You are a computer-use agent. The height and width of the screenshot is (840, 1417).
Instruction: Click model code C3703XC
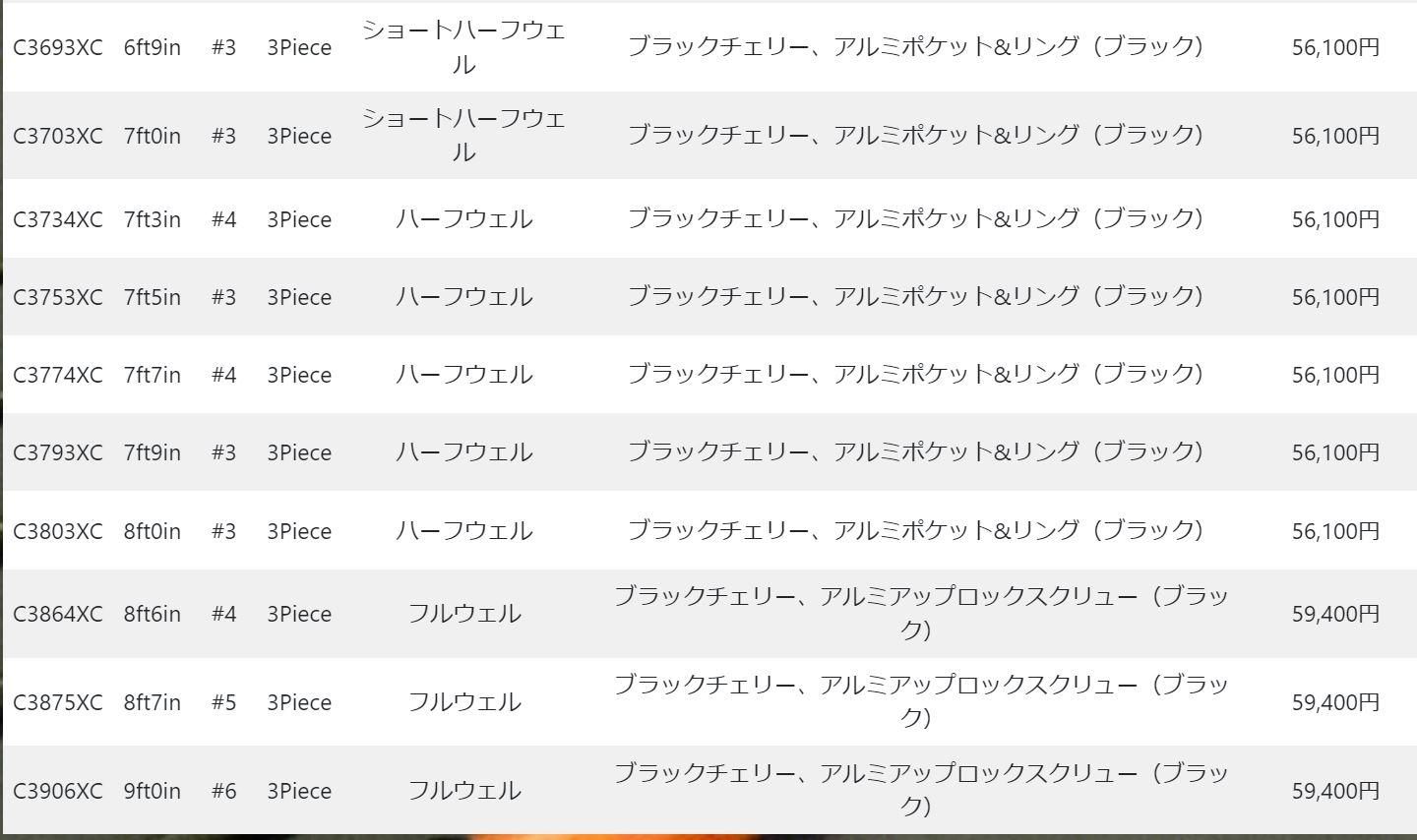point(58,136)
